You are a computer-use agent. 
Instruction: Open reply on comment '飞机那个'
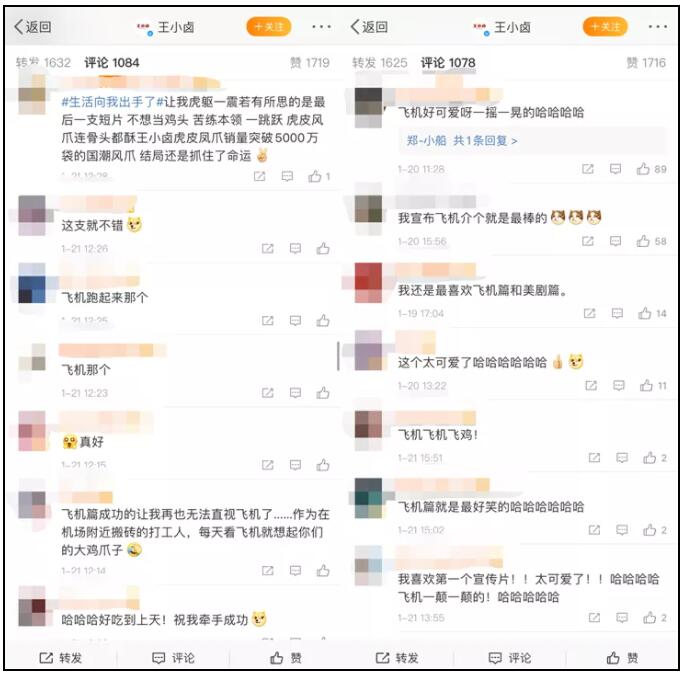point(295,392)
